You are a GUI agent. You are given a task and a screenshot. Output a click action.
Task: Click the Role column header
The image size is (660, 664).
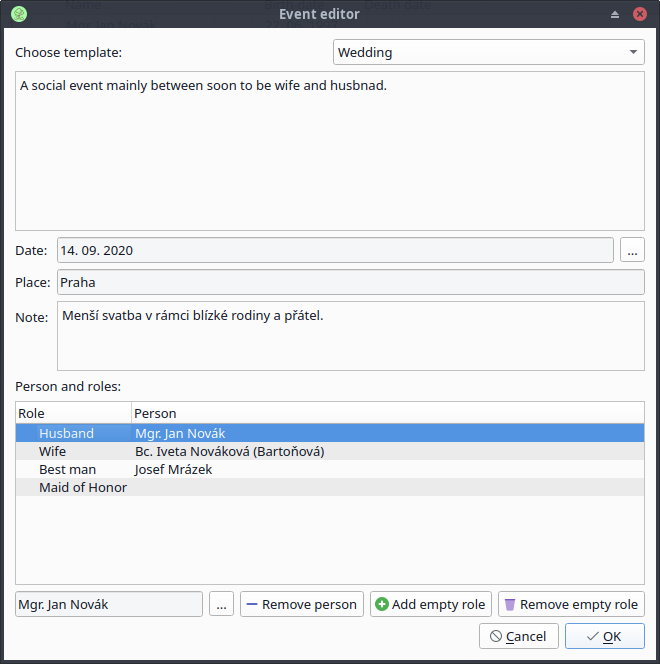pos(73,413)
